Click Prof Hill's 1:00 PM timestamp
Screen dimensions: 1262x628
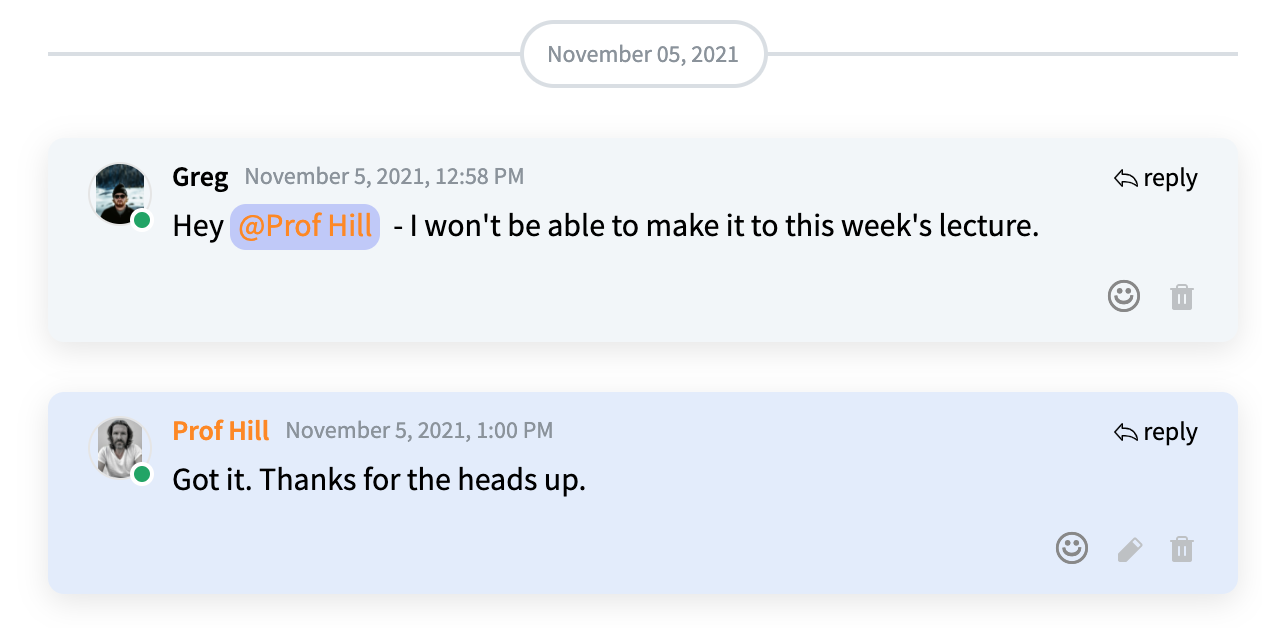coord(419,431)
